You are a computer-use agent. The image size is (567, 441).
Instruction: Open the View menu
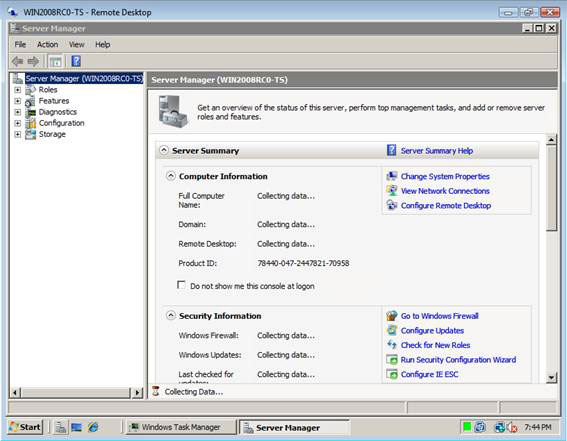click(x=77, y=44)
